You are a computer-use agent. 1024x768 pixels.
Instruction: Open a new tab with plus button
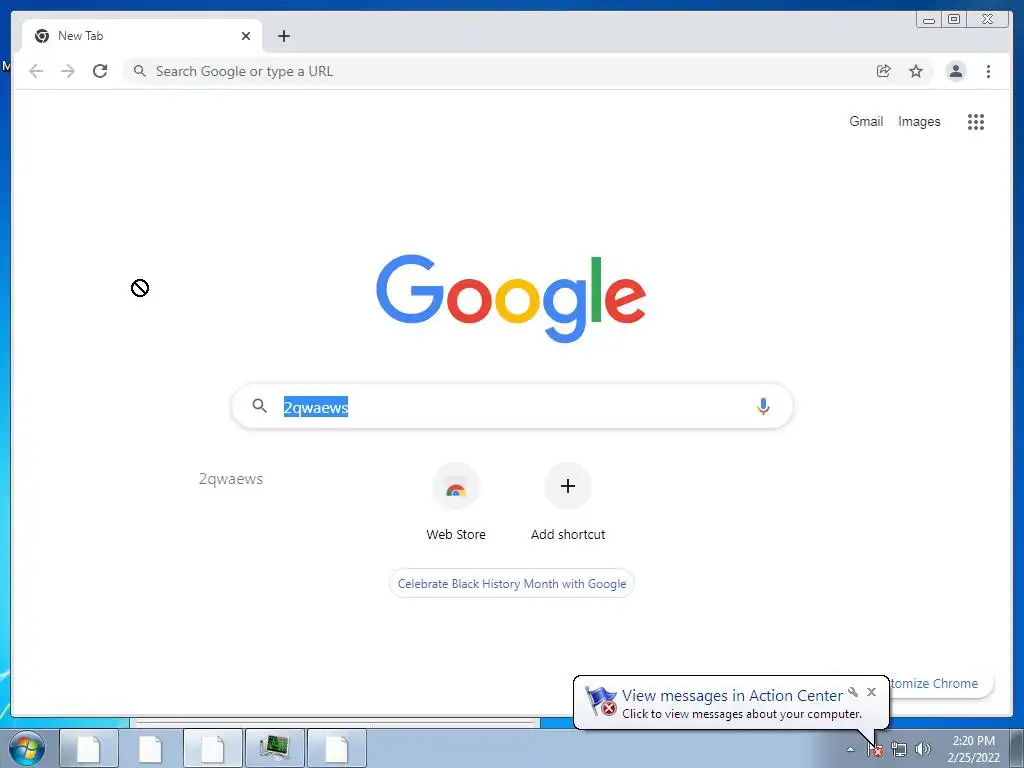283,36
